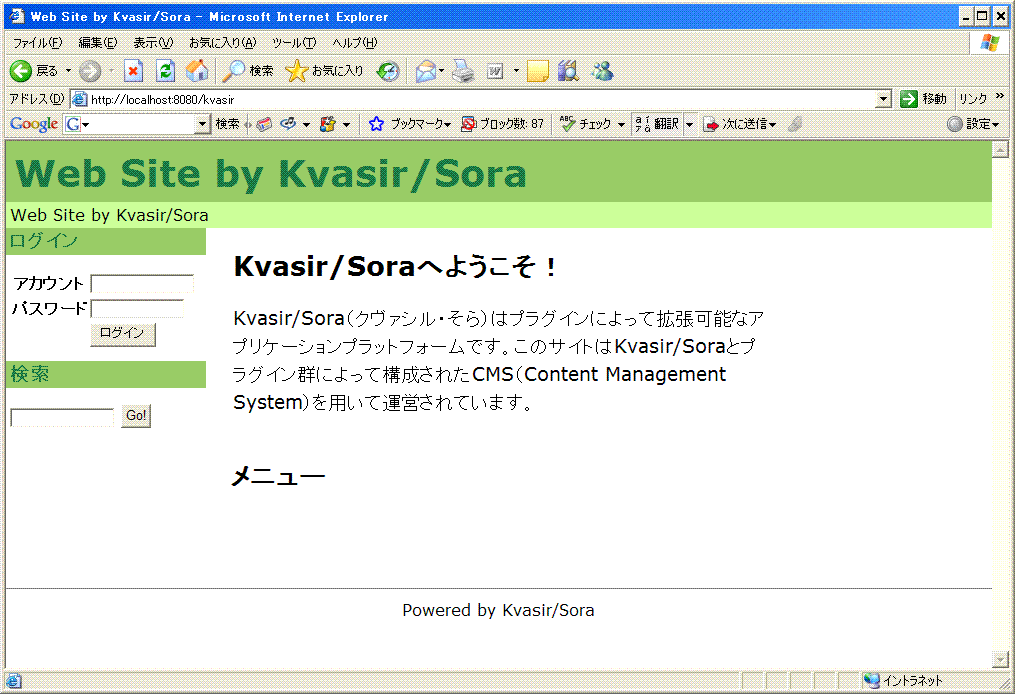Click the Send To page icon
This screenshot has width=1015, height=694.
click(x=711, y=124)
